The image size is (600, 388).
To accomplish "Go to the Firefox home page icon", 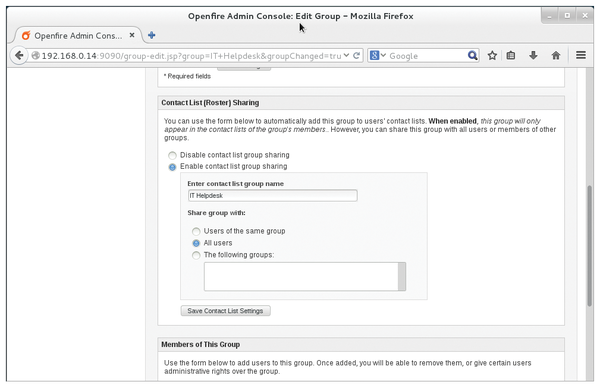I will 556,55.
